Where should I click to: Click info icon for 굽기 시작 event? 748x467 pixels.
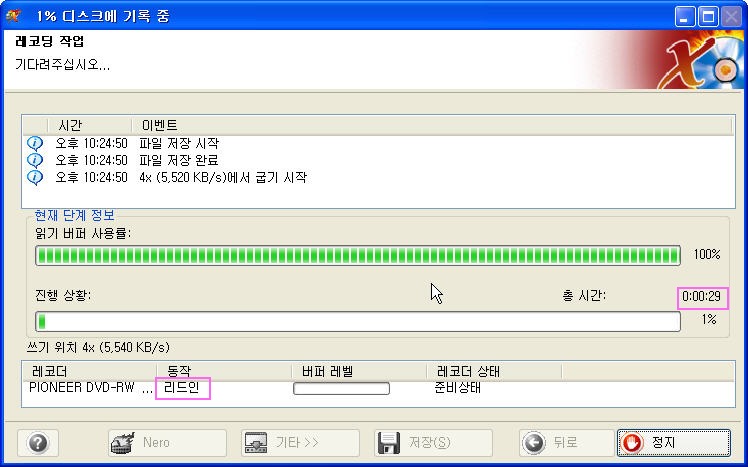point(35,177)
